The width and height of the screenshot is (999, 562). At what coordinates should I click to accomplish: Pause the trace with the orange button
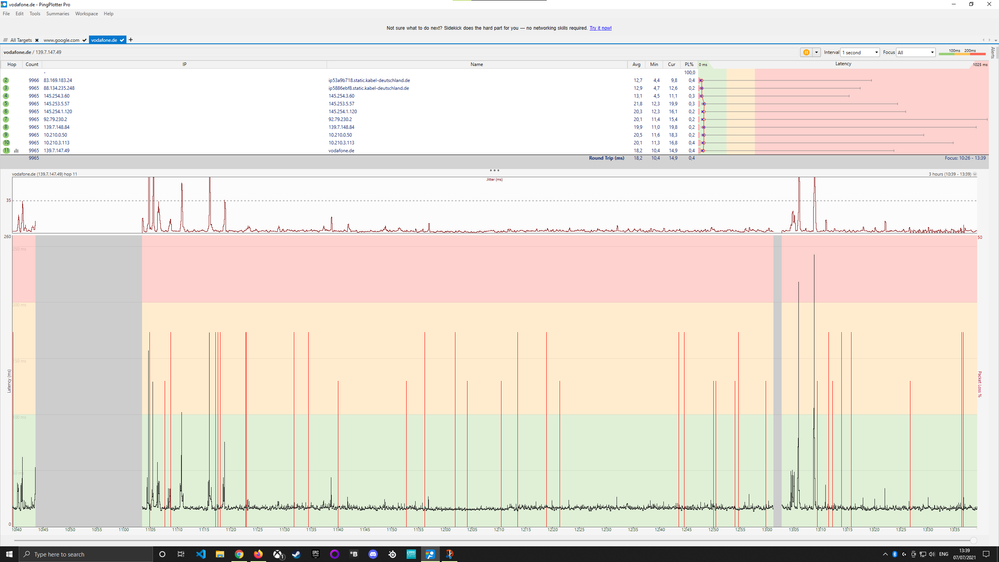[806, 52]
